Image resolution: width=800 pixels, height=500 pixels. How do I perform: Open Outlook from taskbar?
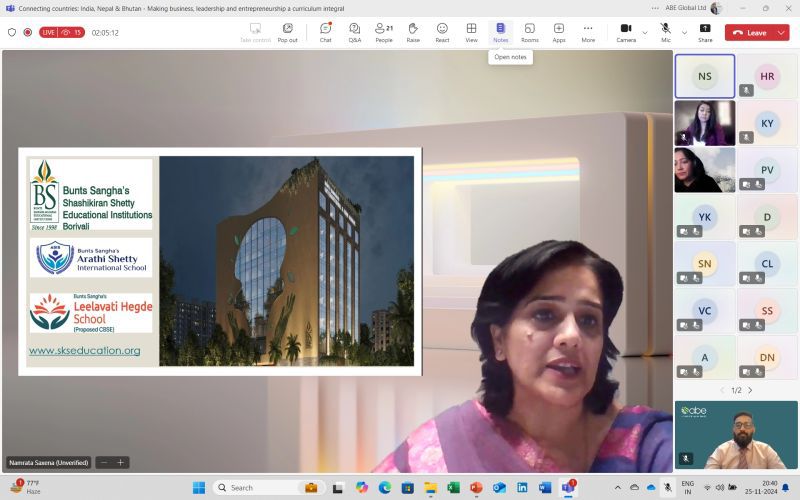coord(499,488)
